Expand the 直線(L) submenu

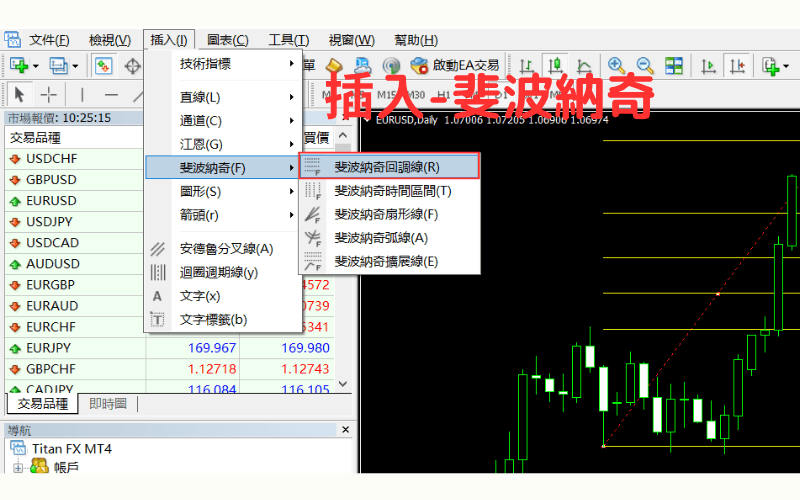pyautogui.click(x=223, y=97)
